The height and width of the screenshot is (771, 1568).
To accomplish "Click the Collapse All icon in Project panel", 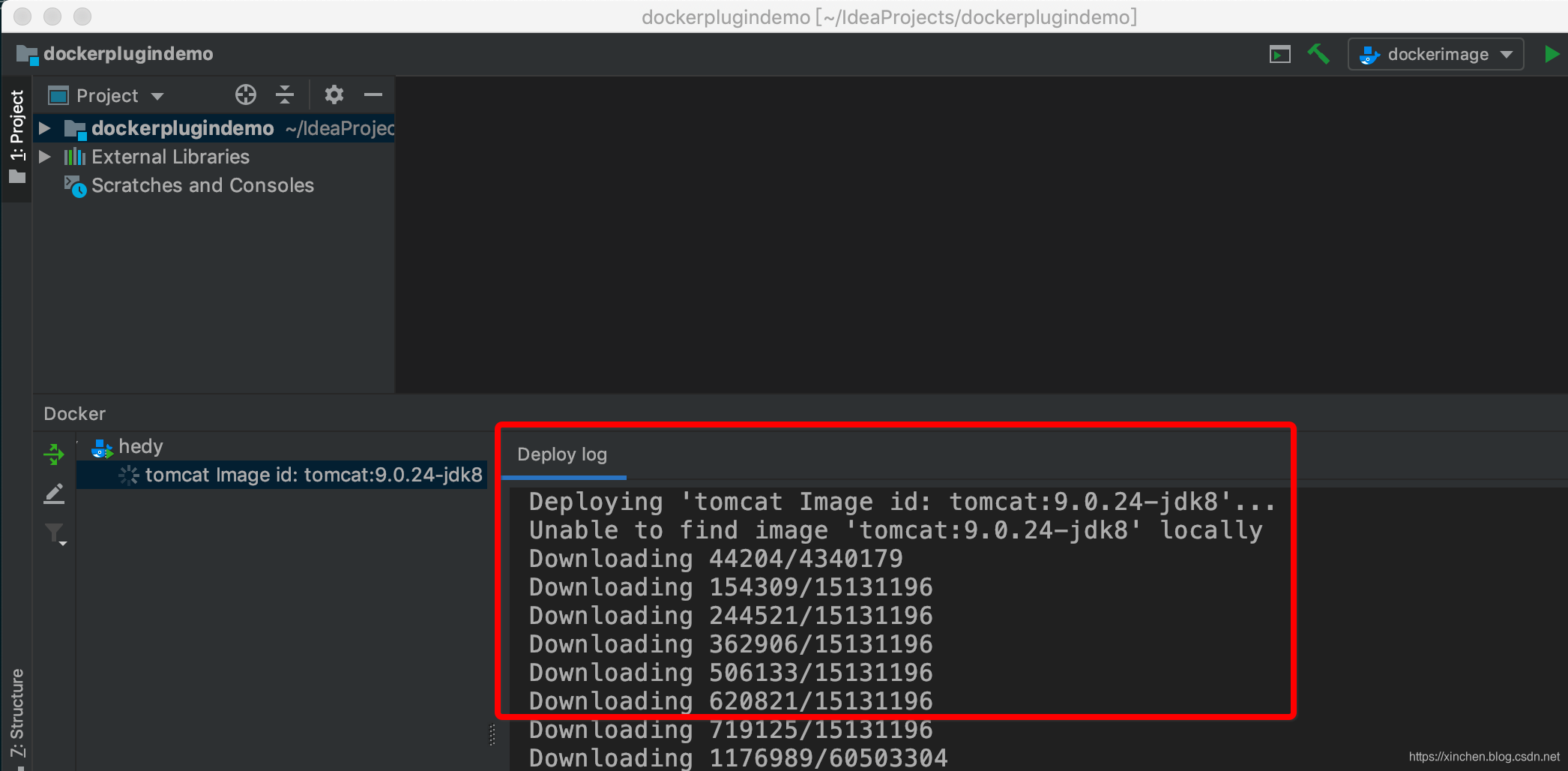I will point(285,94).
